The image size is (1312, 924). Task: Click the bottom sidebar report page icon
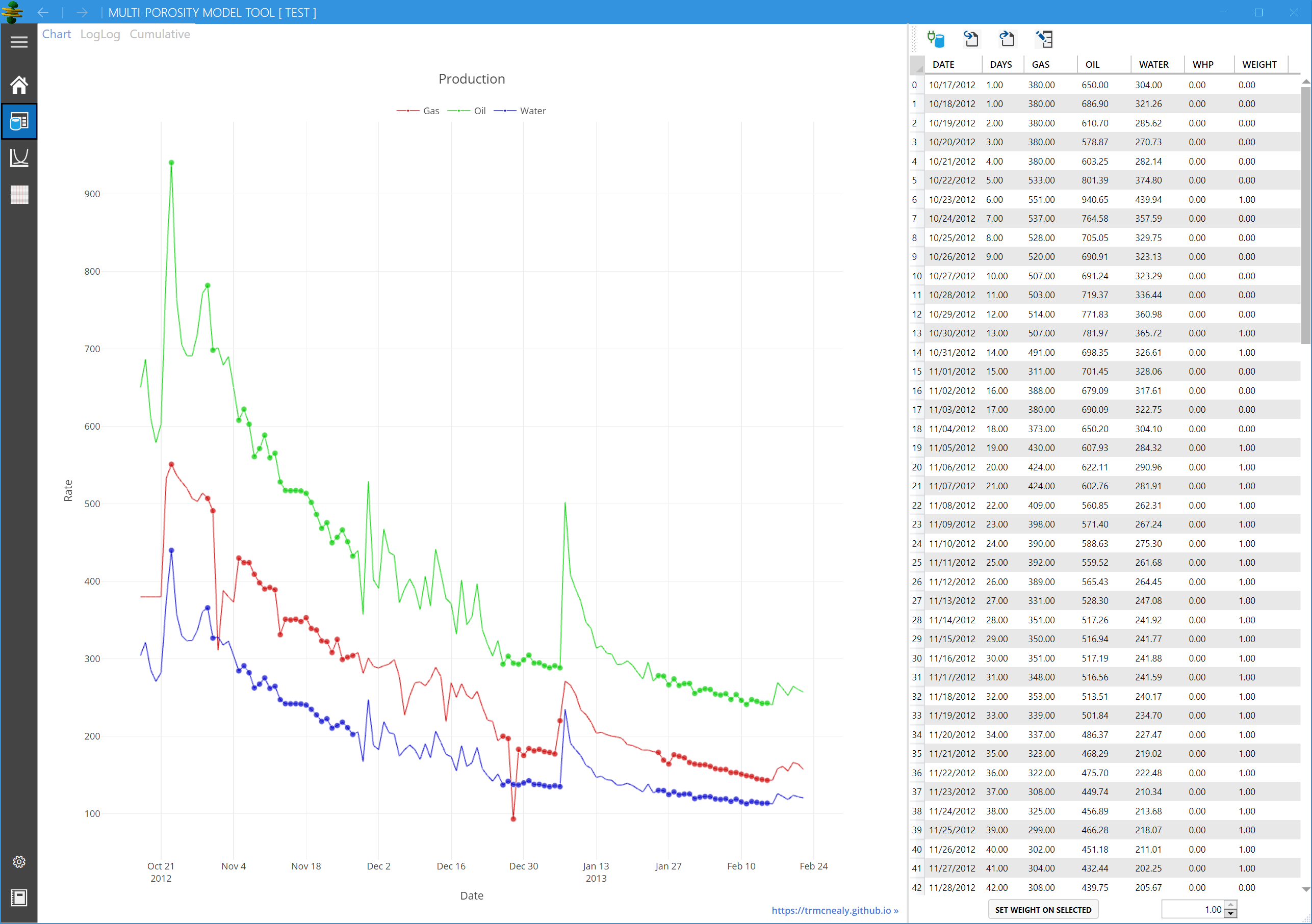coord(19,897)
